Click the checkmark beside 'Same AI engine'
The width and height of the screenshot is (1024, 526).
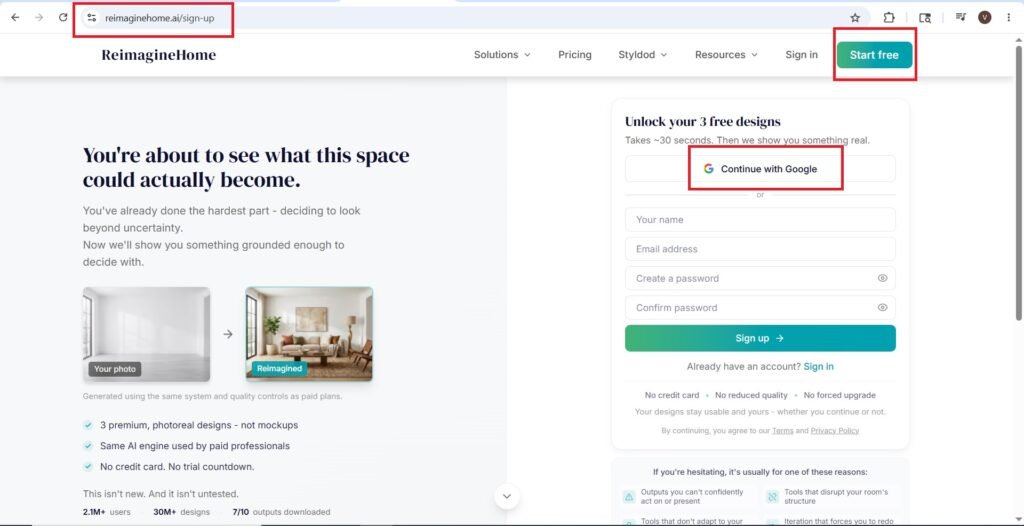point(88,446)
